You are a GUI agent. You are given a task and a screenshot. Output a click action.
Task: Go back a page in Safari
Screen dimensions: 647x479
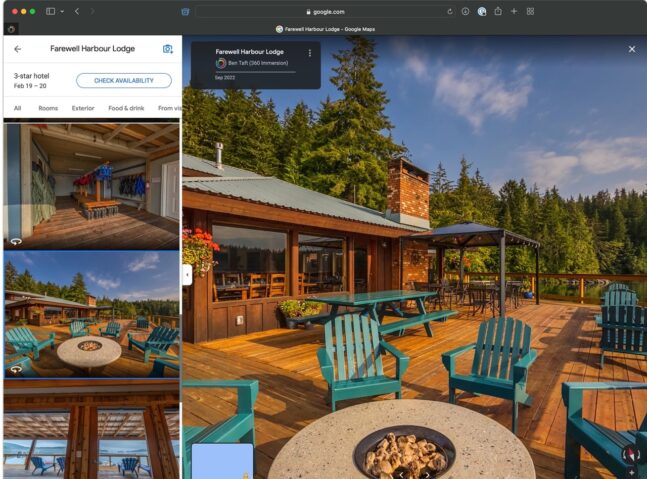pyautogui.click(x=77, y=12)
